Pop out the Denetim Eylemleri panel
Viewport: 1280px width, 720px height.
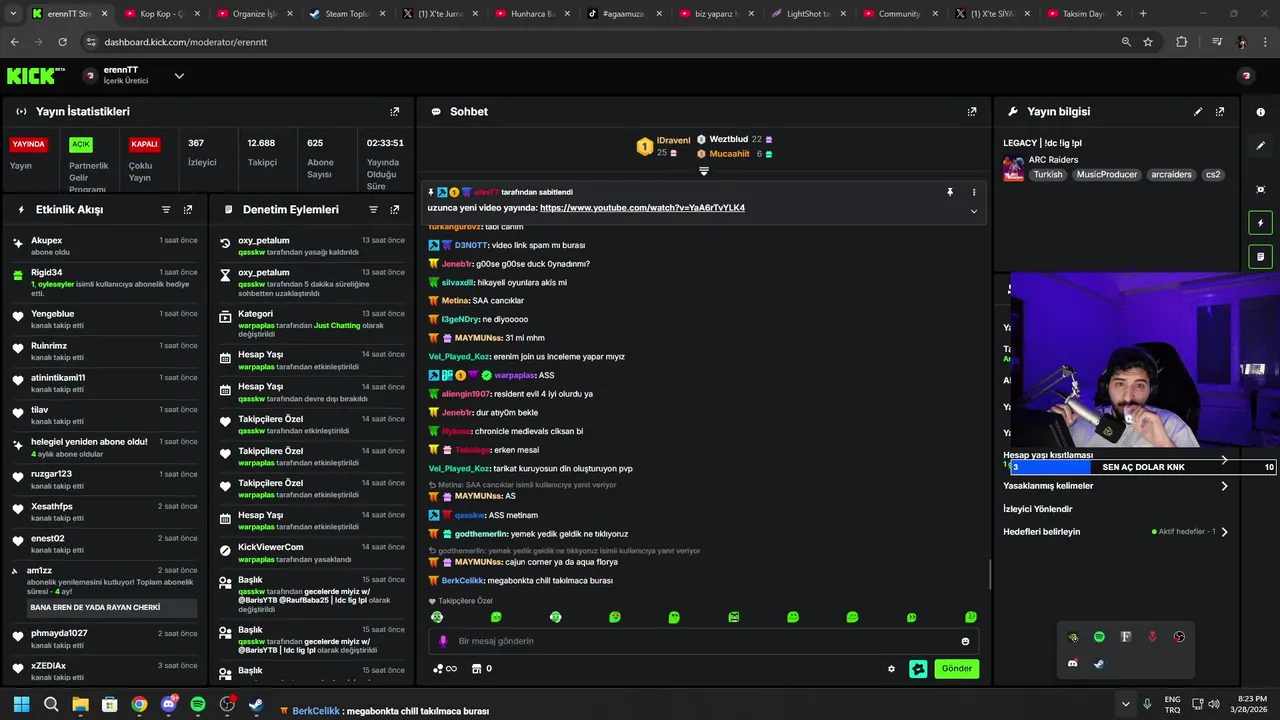click(395, 210)
